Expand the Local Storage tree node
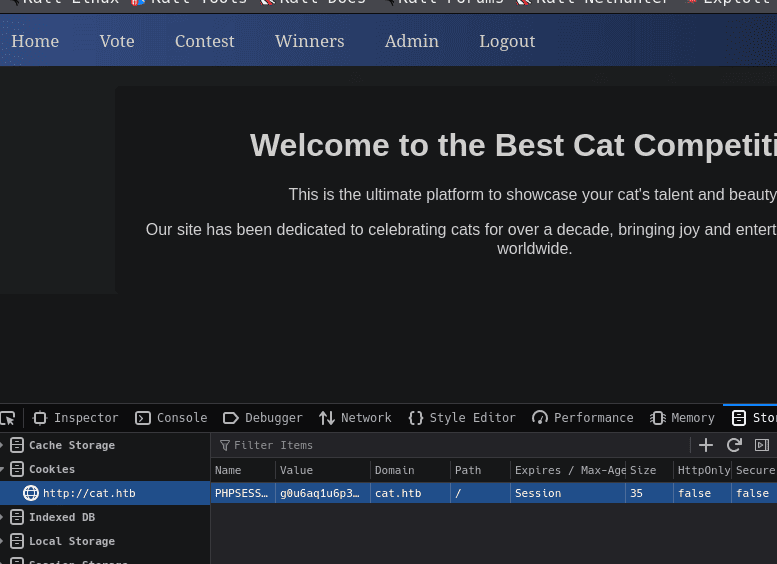 click(3, 541)
